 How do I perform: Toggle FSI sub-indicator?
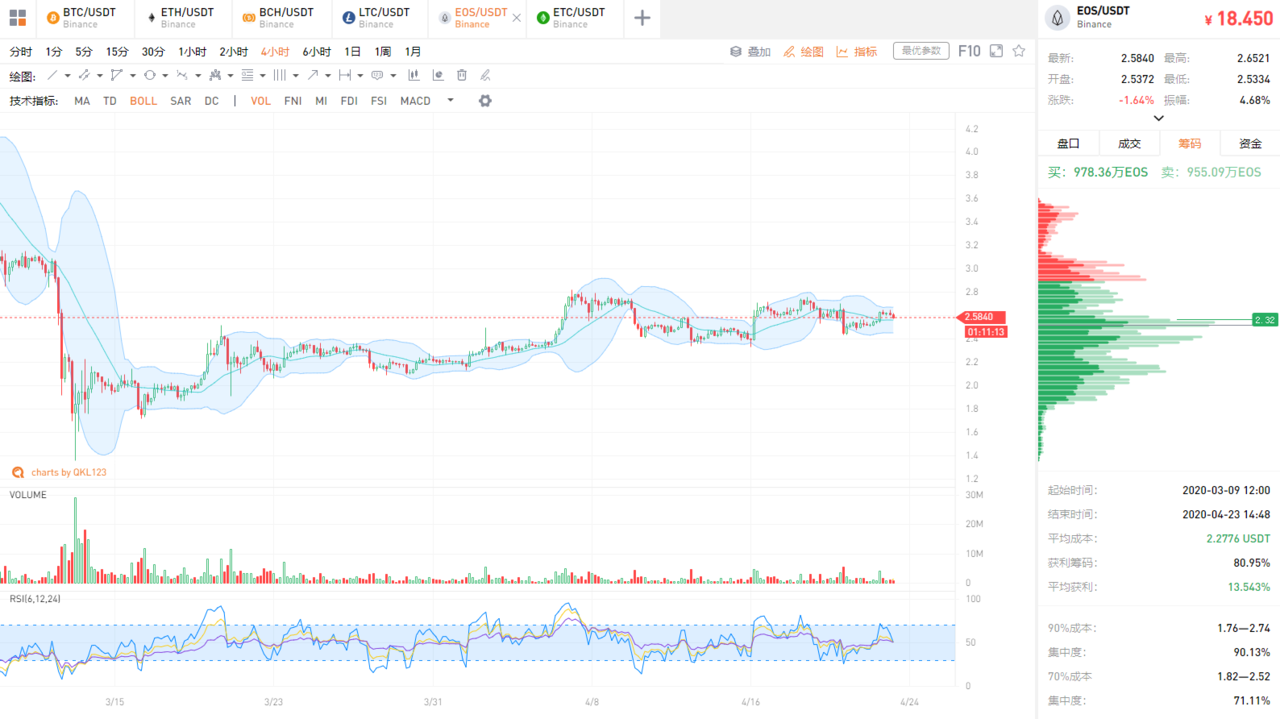[x=379, y=101]
